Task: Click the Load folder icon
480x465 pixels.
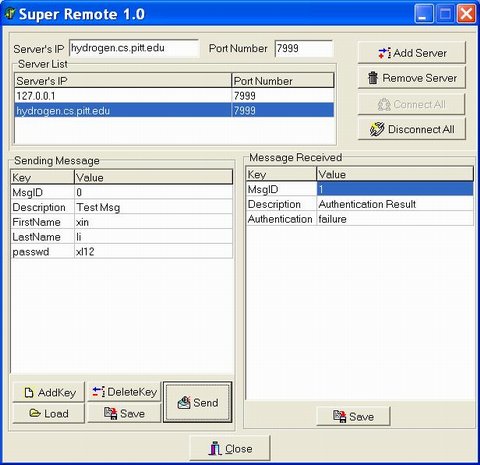Action: 35,413
